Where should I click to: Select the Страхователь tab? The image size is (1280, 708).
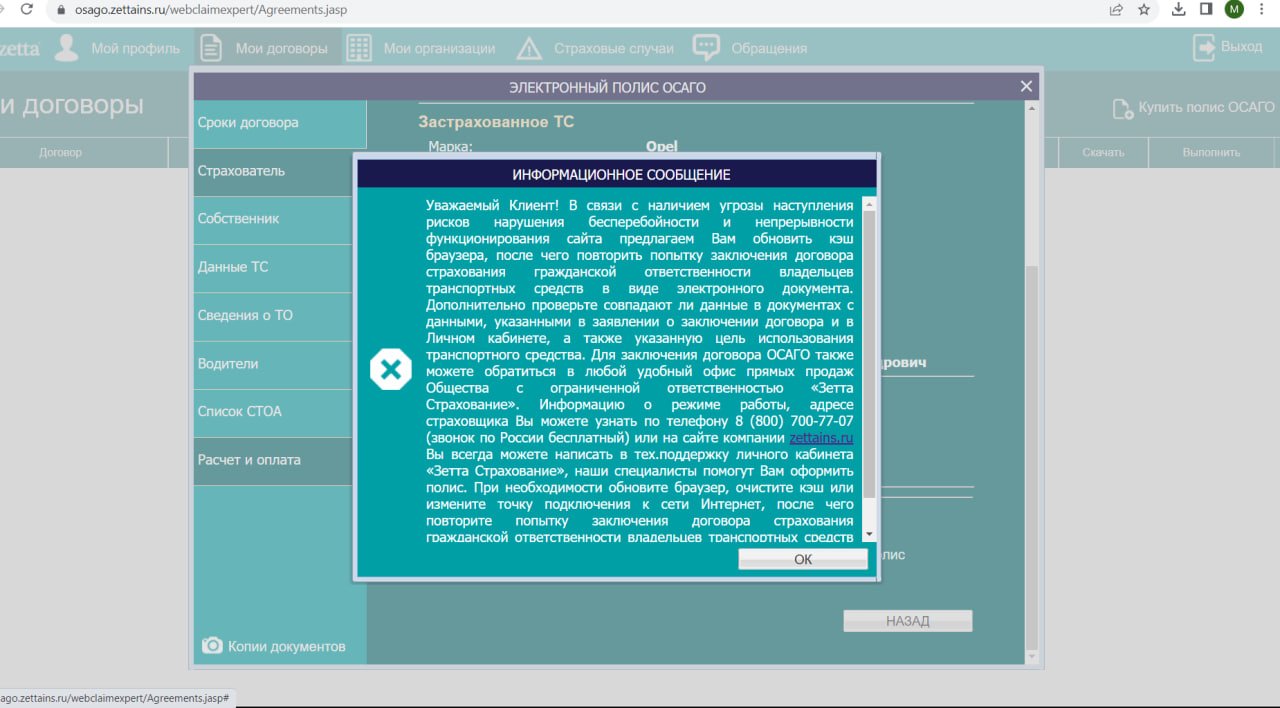click(x=273, y=171)
